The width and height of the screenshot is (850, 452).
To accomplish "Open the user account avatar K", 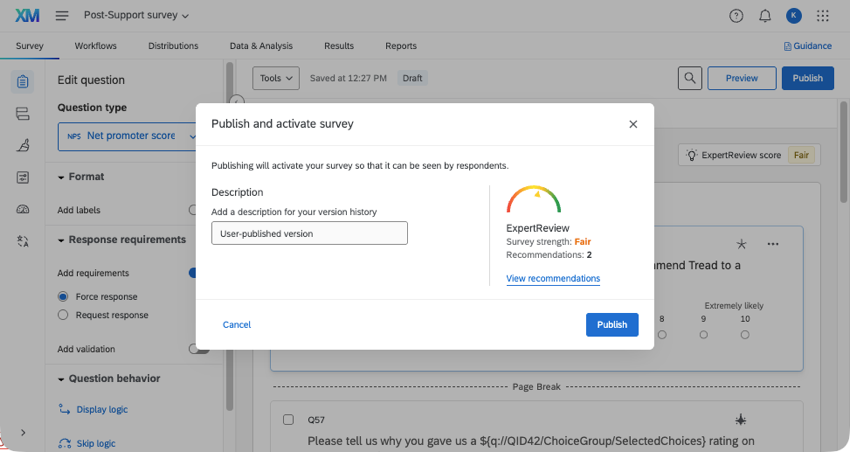I will 794,16.
